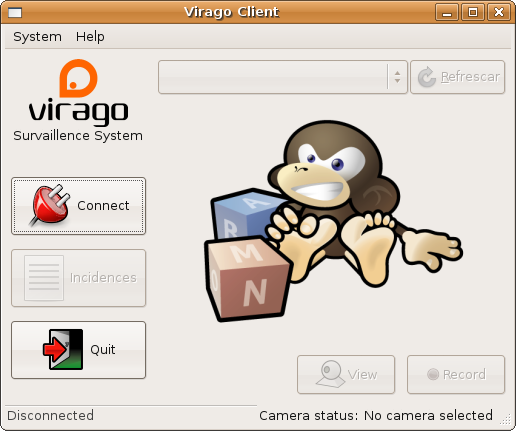The width and height of the screenshot is (516, 431).
Task: Click the window resize grip corner
Action: [x=506, y=420]
